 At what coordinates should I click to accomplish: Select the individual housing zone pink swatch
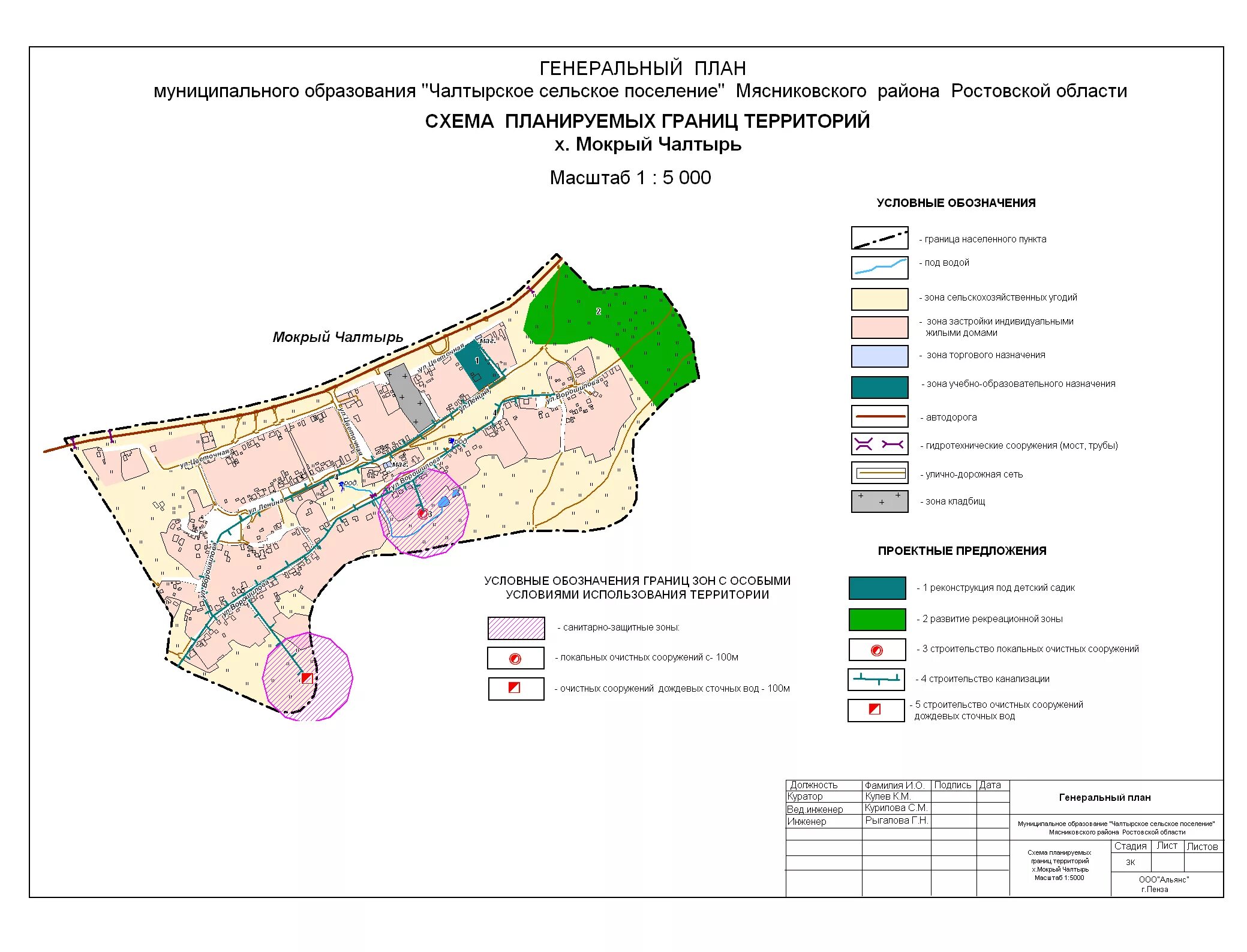click(879, 327)
